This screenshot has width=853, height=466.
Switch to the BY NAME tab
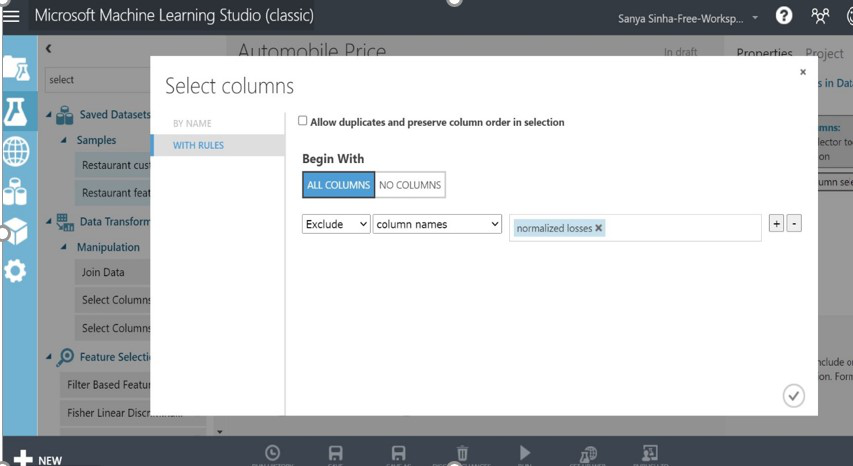pos(192,123)
